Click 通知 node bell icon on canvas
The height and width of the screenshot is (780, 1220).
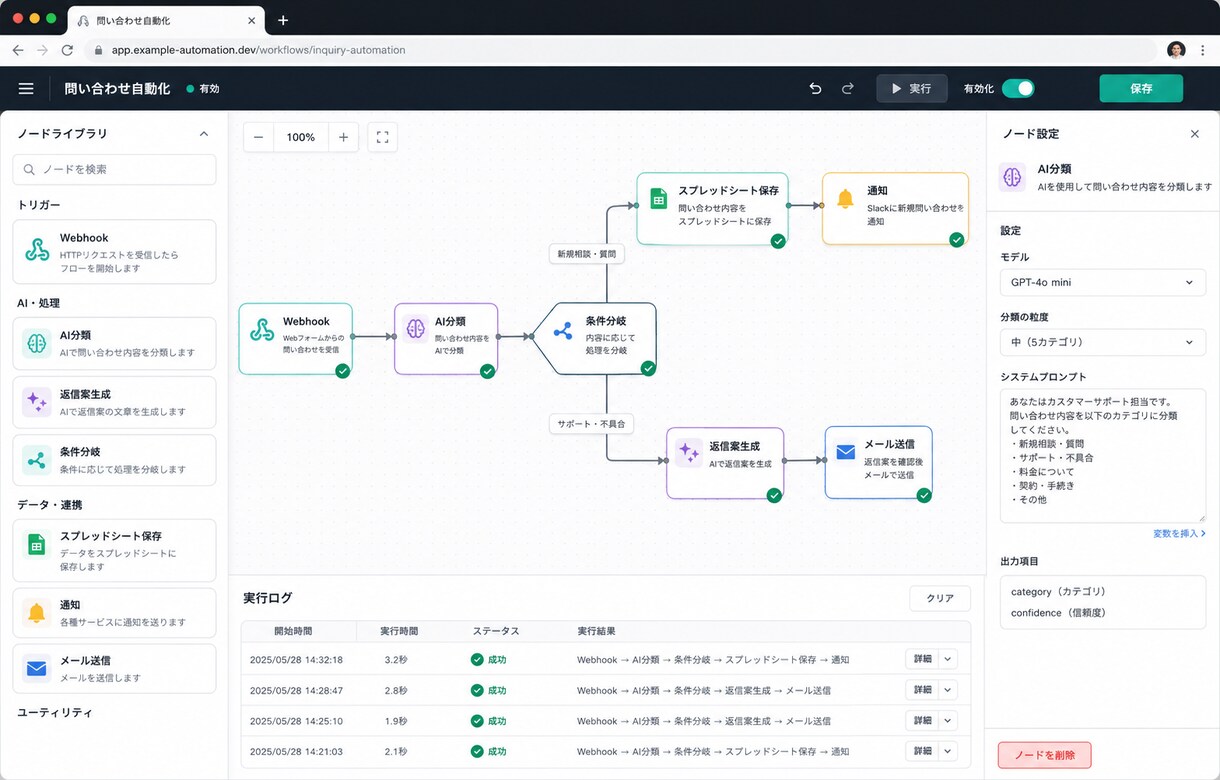tap(845, 198)
